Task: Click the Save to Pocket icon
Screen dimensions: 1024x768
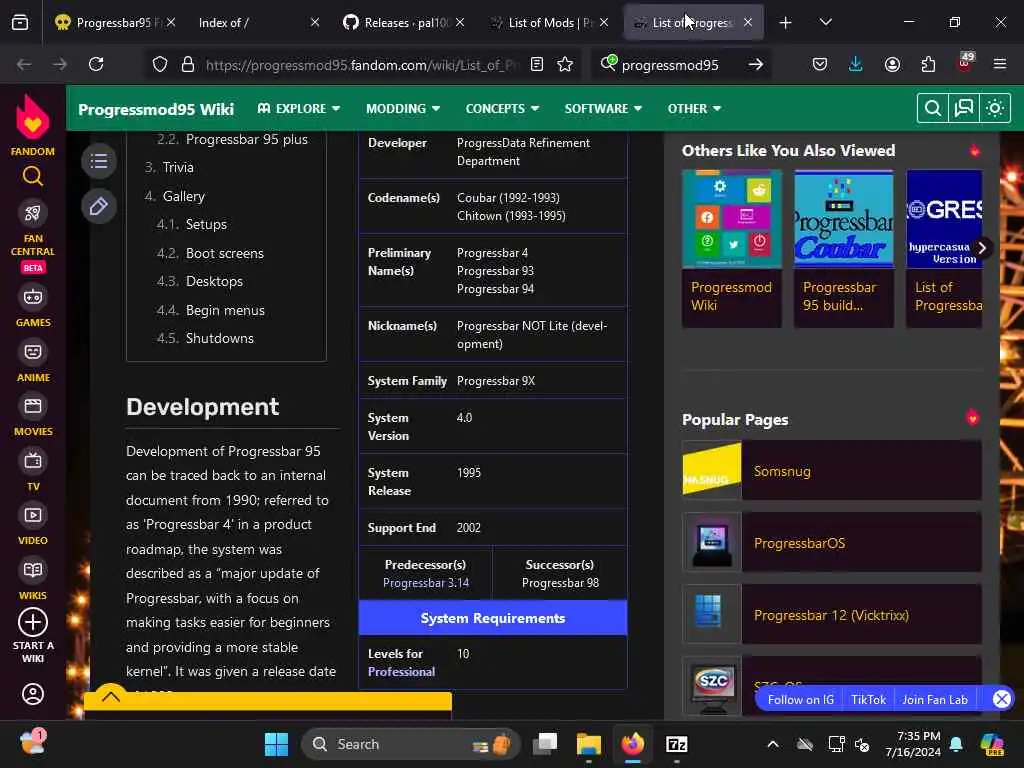Action: click(x=820, y=64)
